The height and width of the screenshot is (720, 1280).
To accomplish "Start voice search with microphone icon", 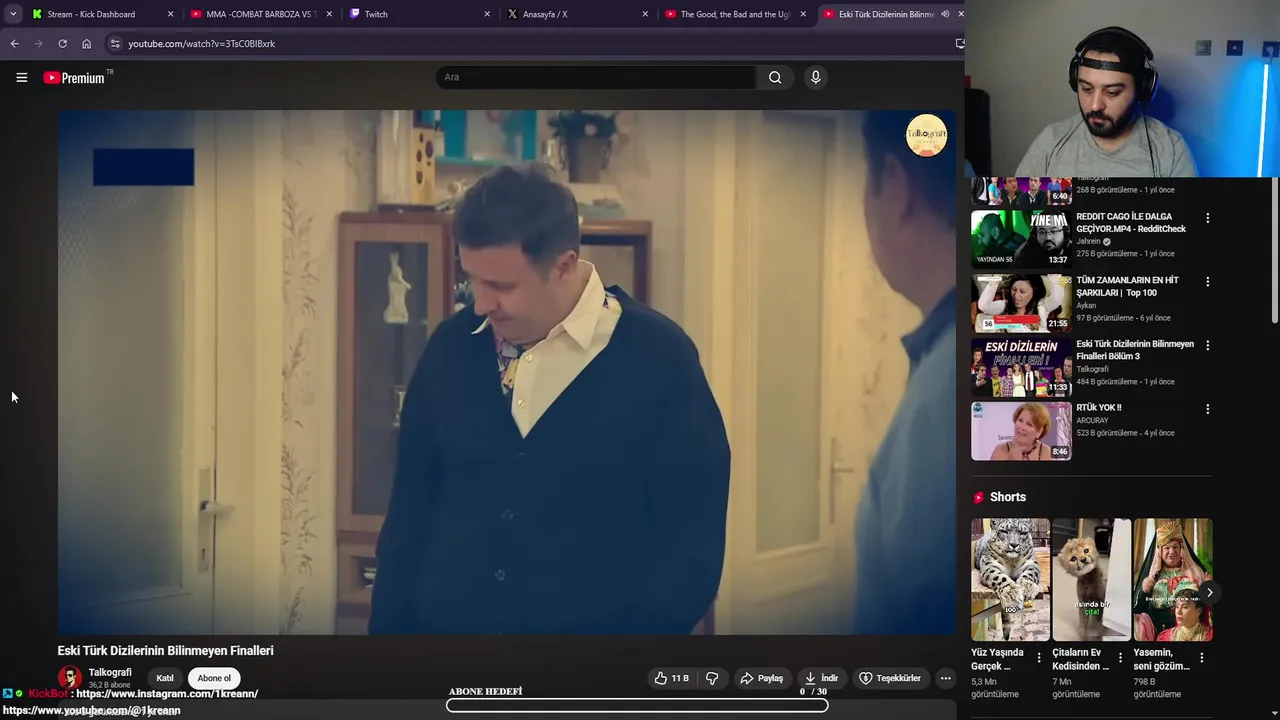I will pyautogui.click(x=815, y=77).
